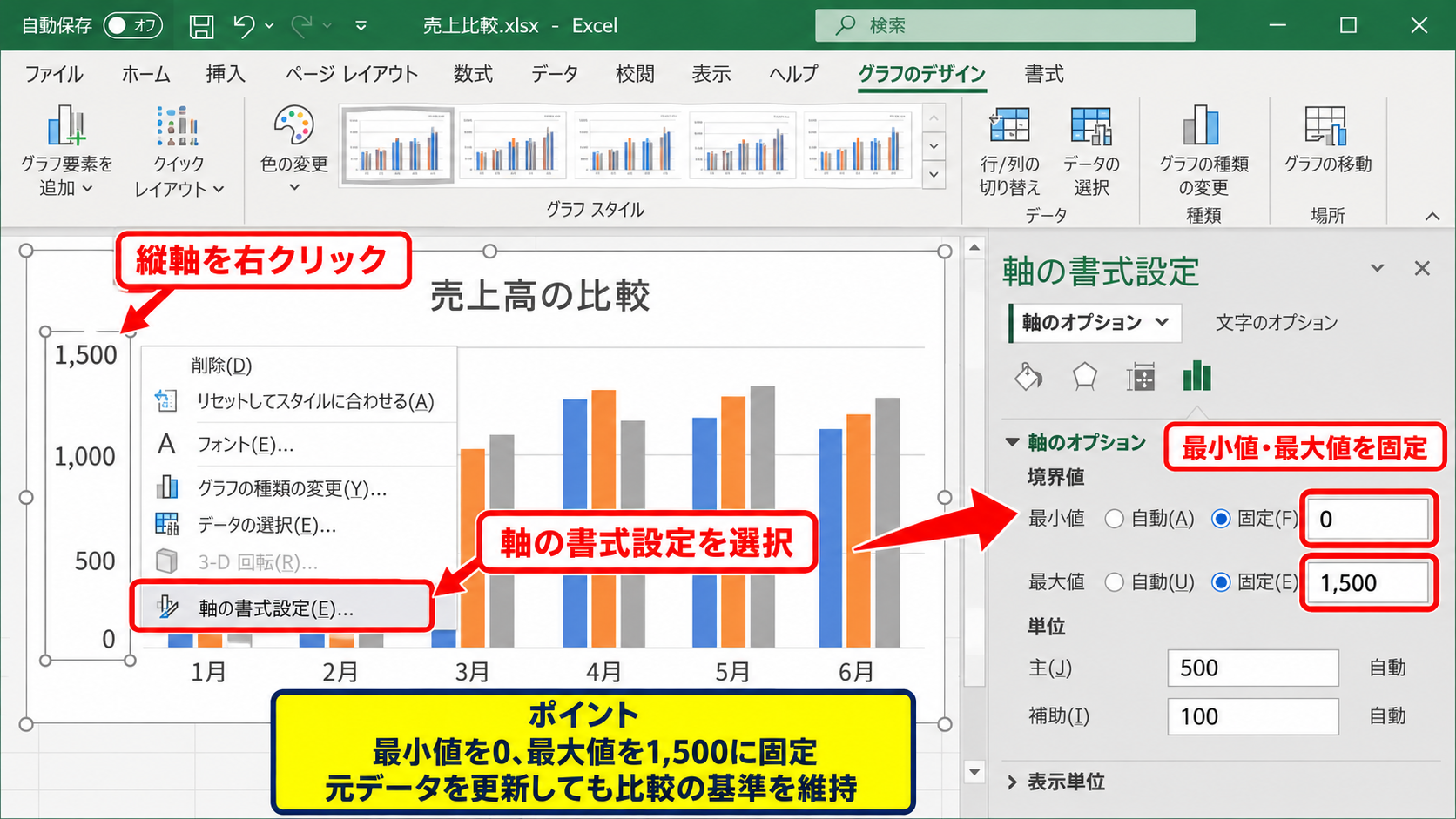Click the 補助(I) unit field
The width and height of the screenshot is (1456, 819).
point(1253,716)
